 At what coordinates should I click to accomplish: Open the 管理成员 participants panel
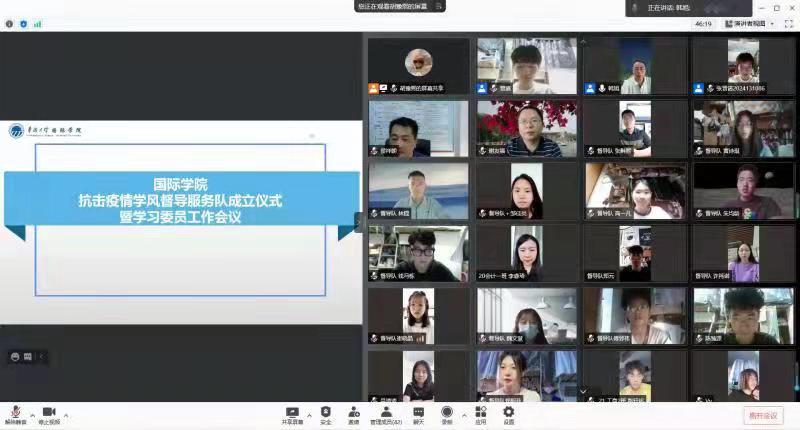point(385,412)
